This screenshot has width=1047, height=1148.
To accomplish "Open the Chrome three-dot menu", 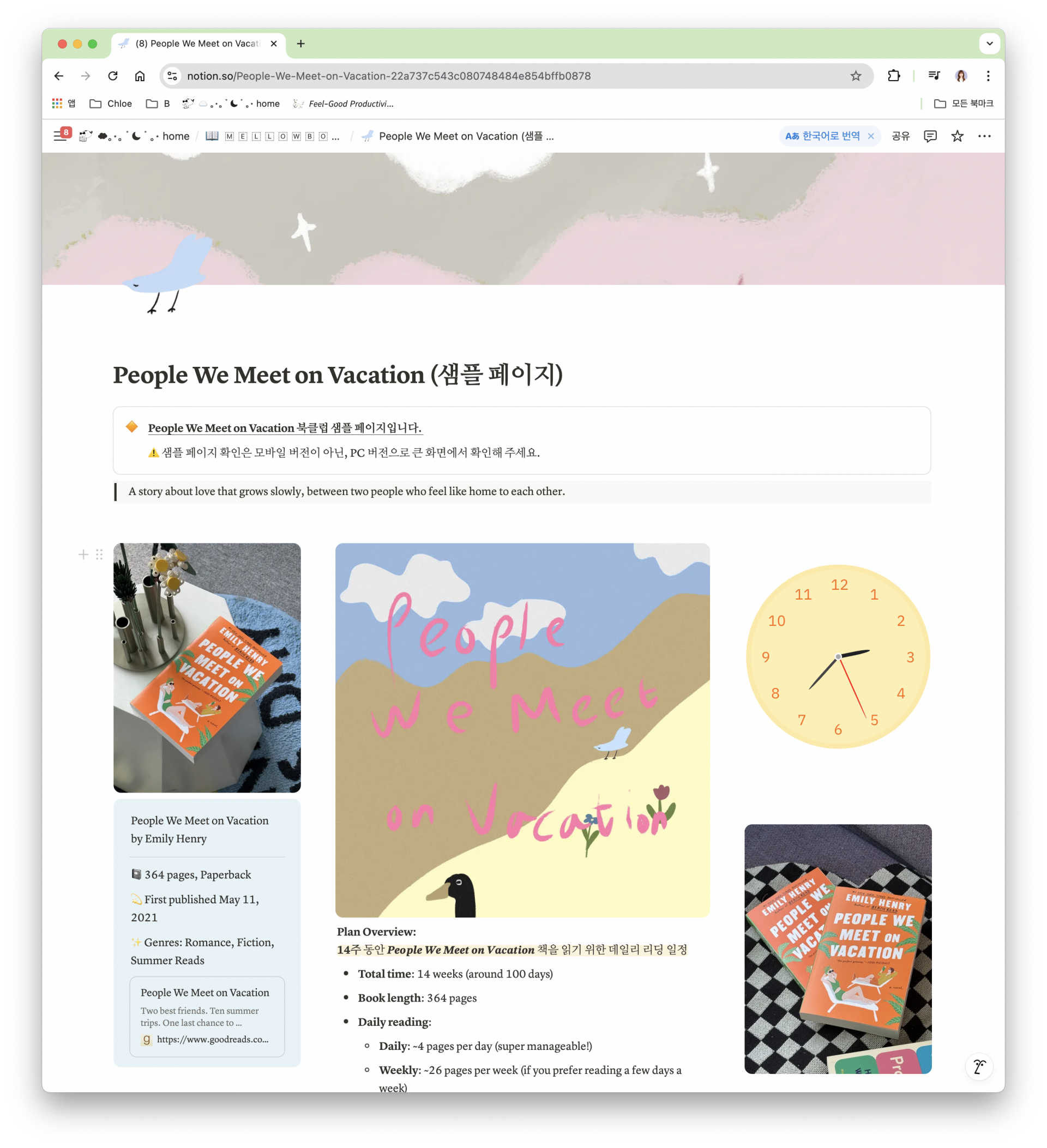I will coord(988,76).
